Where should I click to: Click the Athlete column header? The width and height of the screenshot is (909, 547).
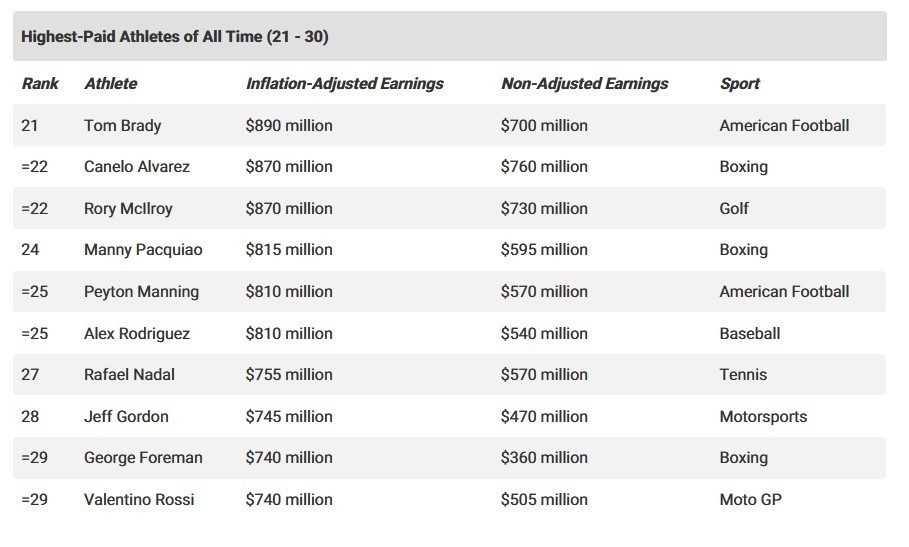[110, 84]
